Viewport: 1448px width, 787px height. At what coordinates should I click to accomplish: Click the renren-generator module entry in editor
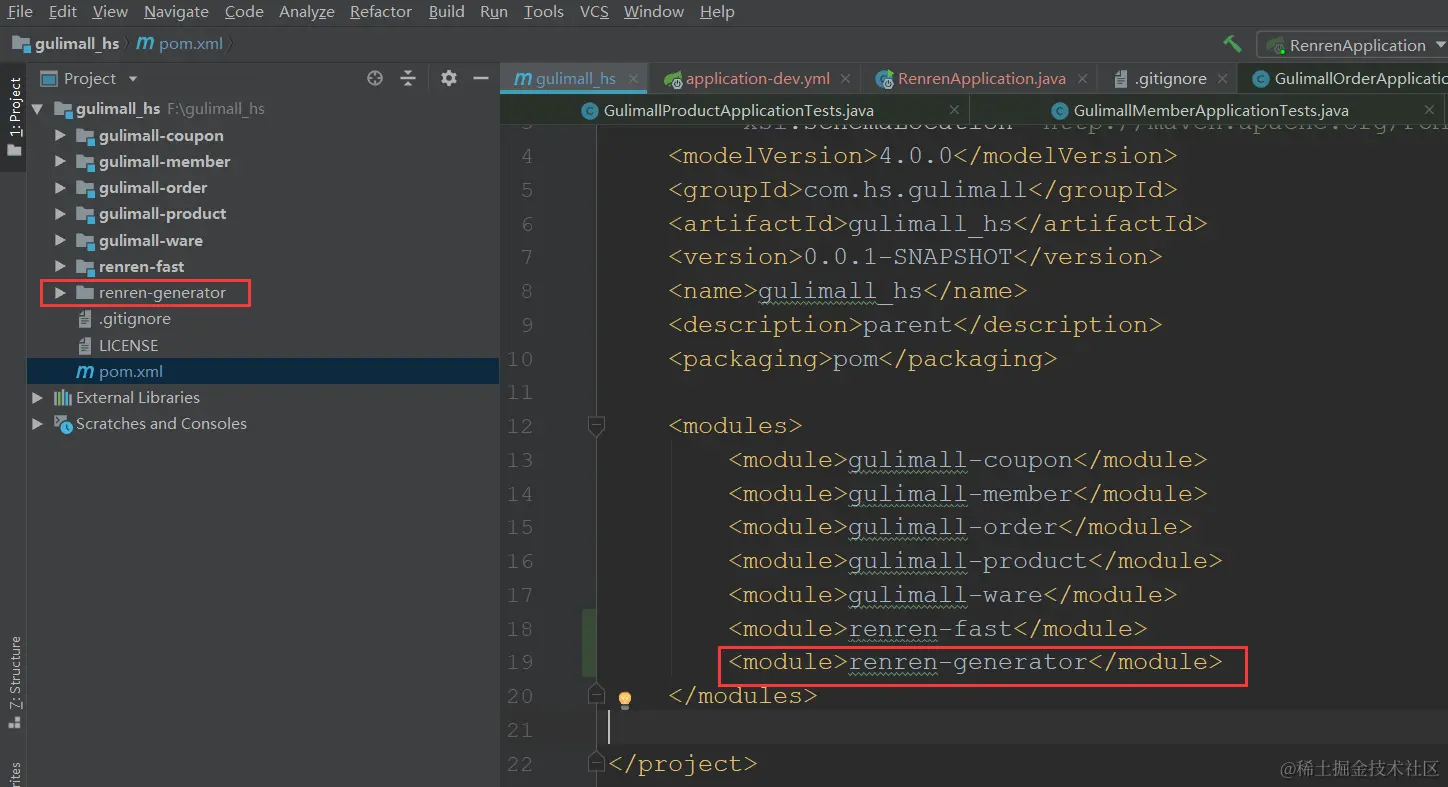(975, 662)
